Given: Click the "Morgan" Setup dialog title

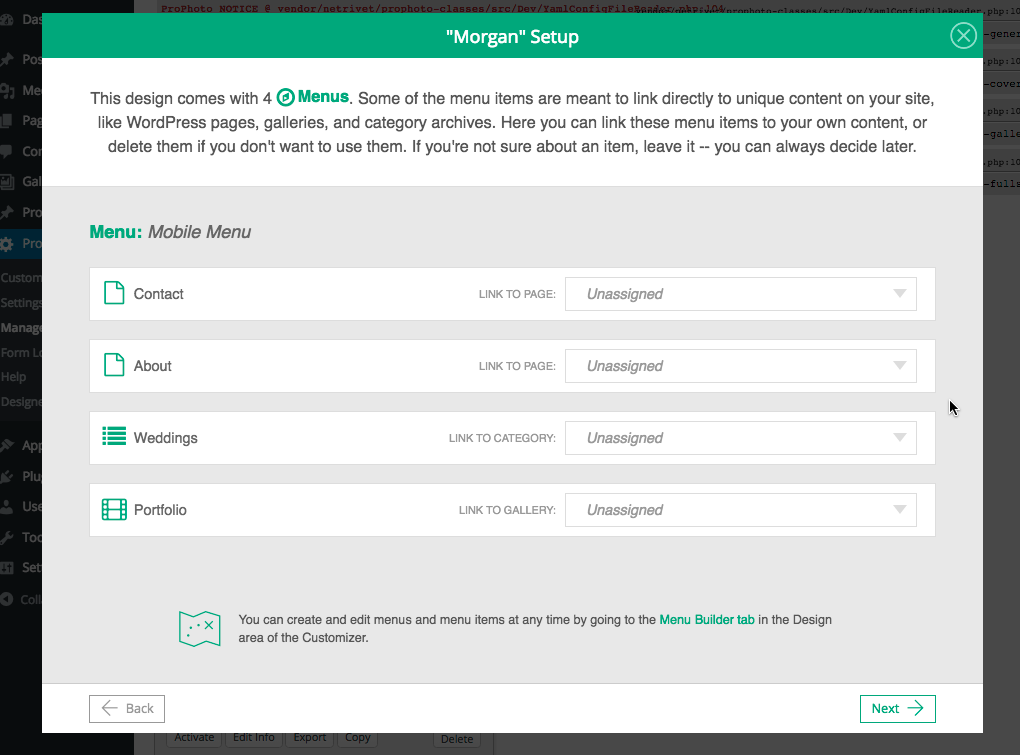Looking at the screenshot, I should click(512, 36).
